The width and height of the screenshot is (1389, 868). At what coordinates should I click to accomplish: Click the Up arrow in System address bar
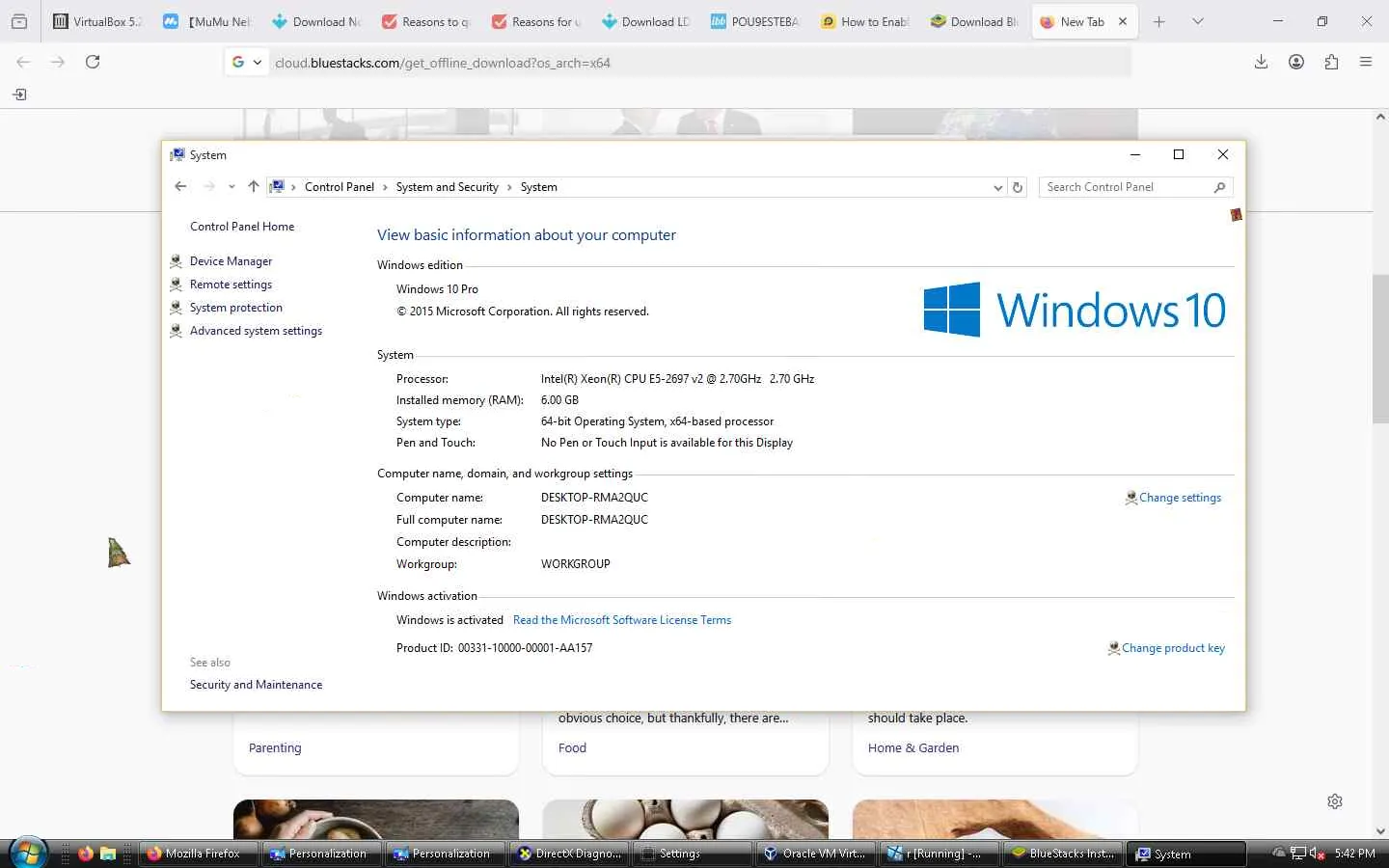[x=253, y=187]
